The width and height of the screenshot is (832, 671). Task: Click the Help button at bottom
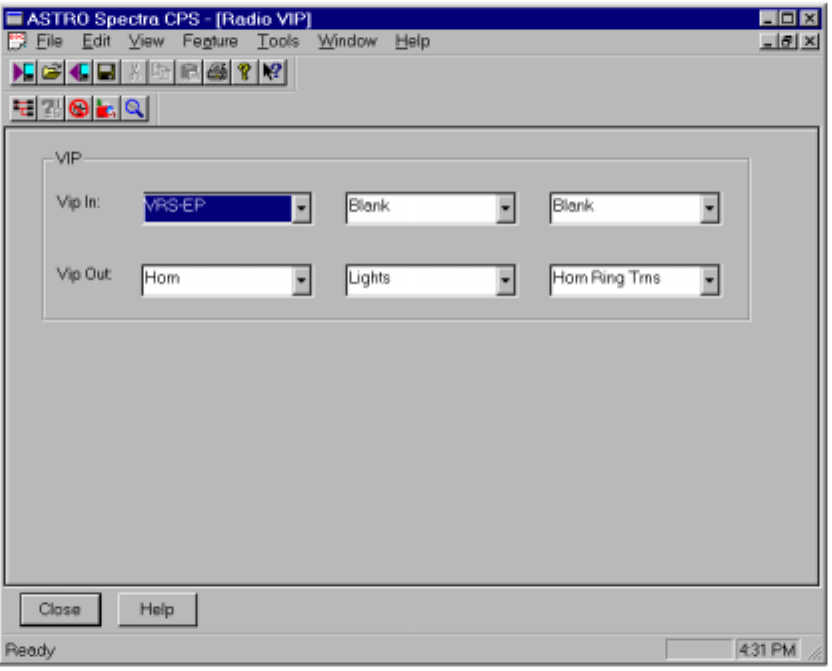(157, 609)
